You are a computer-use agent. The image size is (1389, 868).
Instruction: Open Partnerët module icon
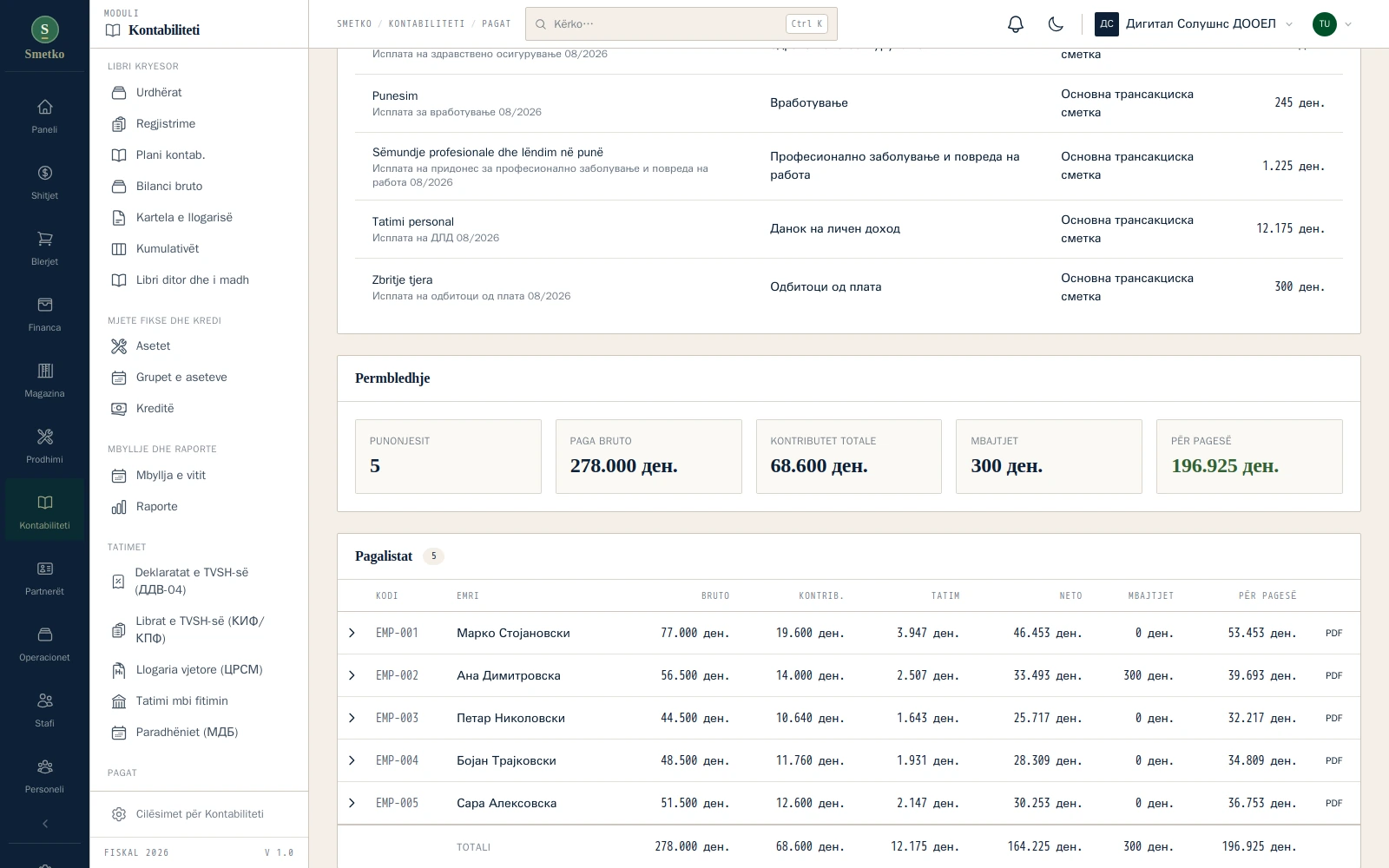click(x=45, y=578)
